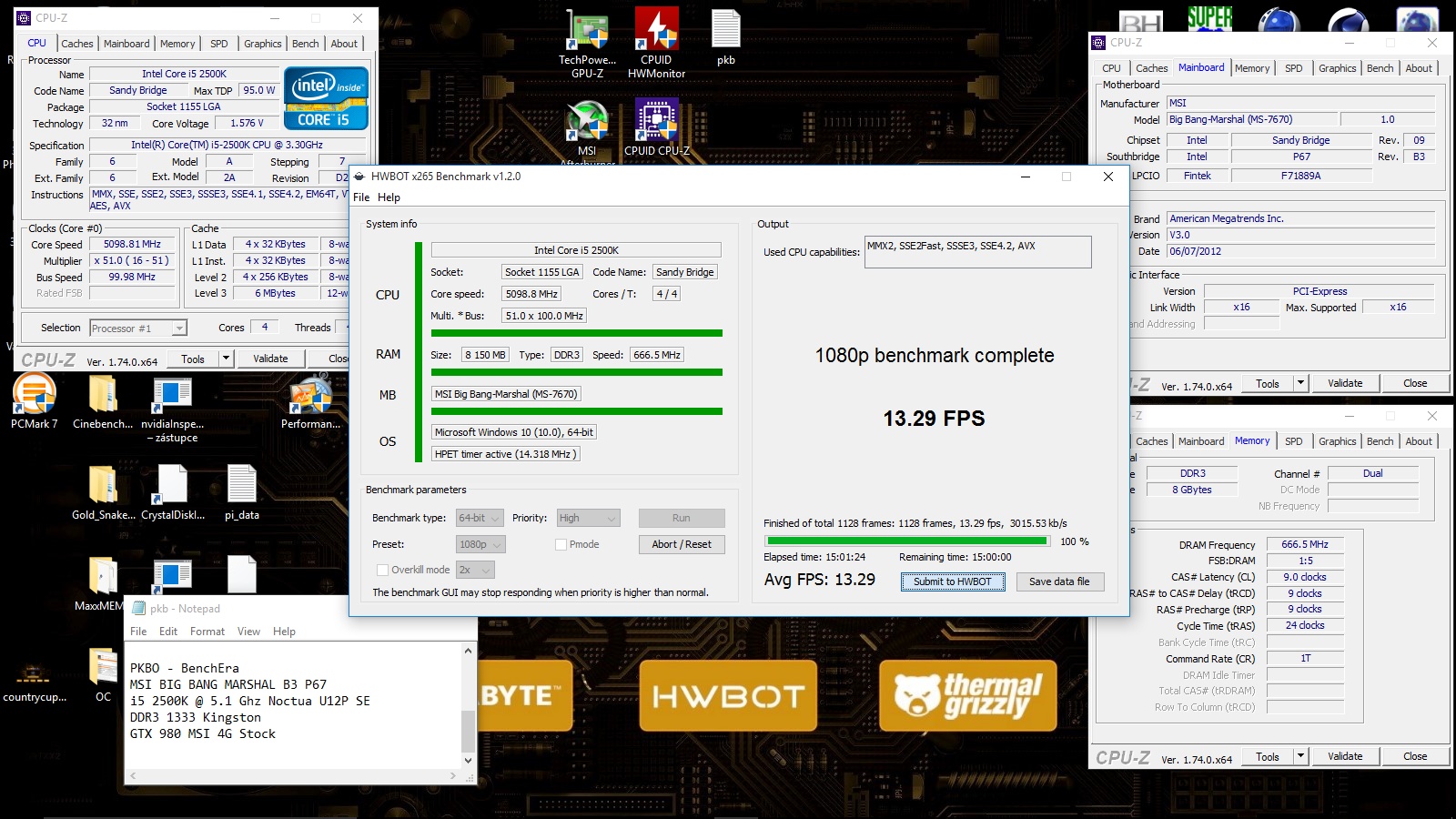Switch to SPD tab in Mainboard CPU-Z window

tap(1293, 68)
